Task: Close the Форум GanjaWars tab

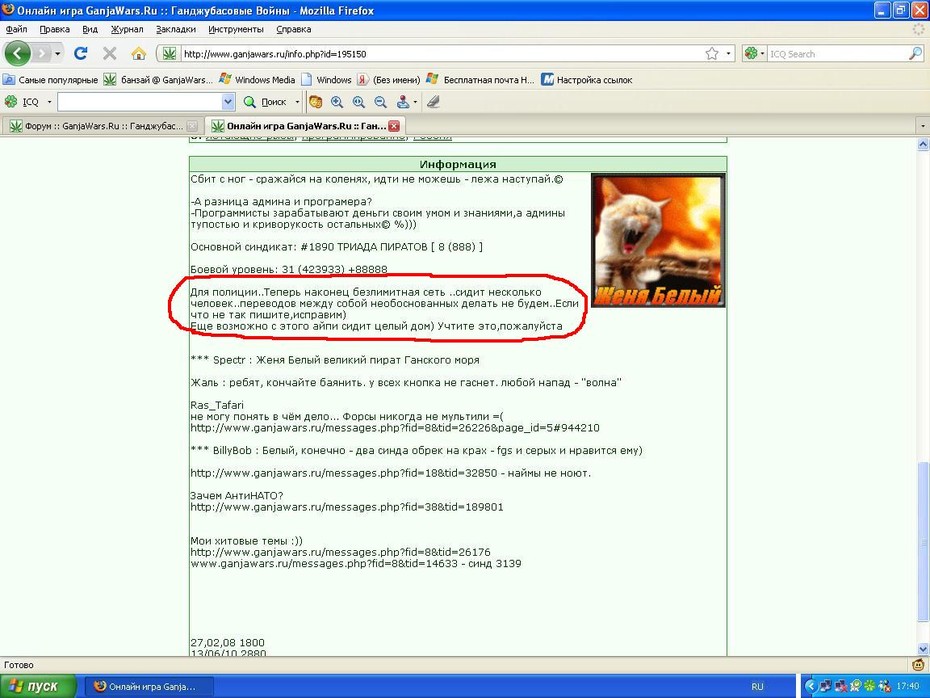Action: pos(192,126)
